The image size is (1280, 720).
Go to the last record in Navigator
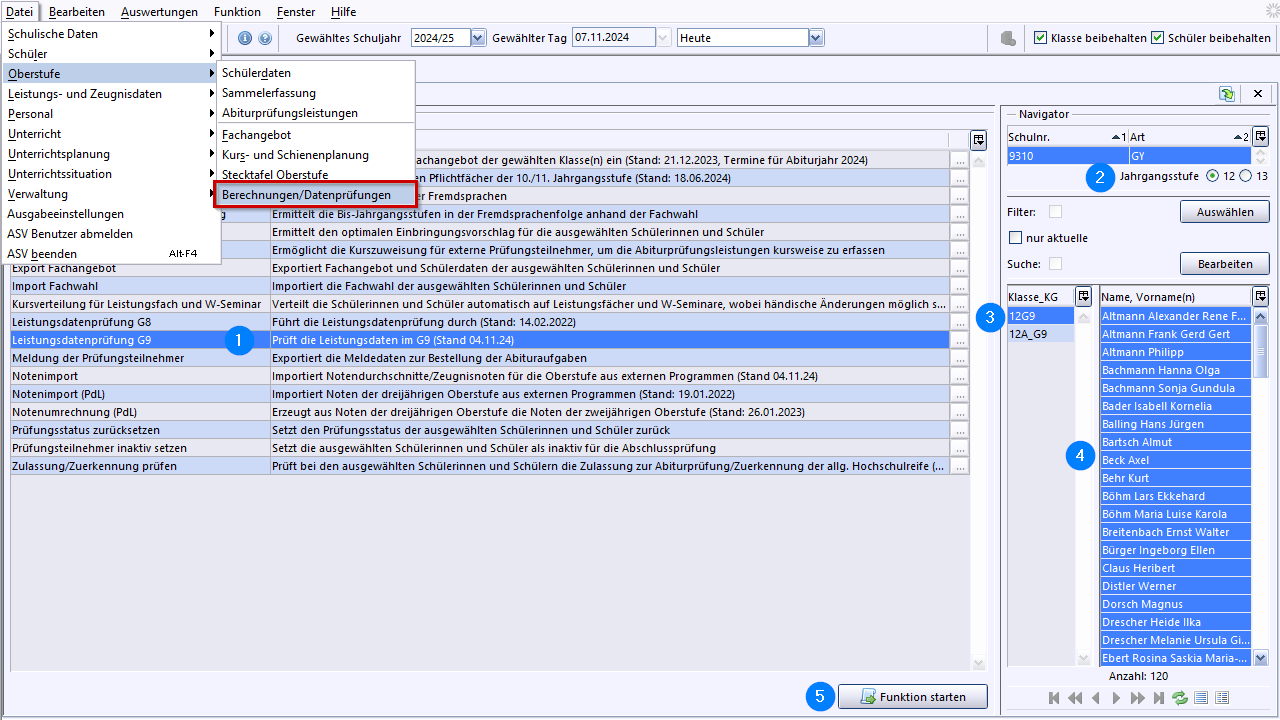1159,698
